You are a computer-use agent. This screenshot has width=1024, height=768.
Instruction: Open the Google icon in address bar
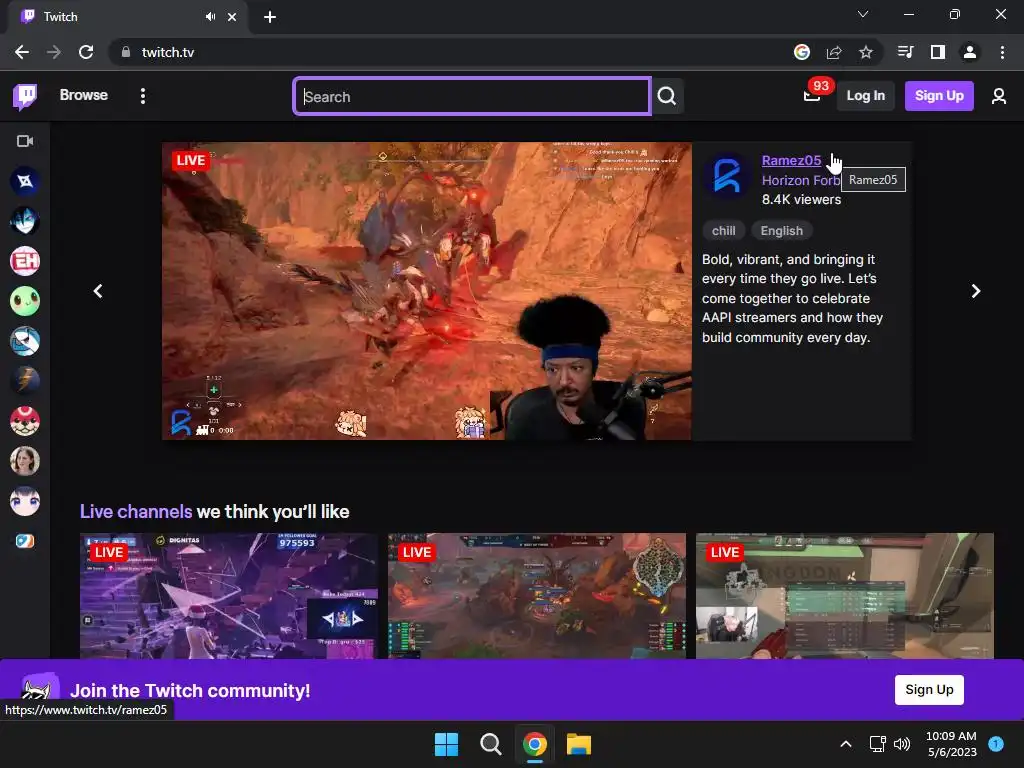pos(802,52)
